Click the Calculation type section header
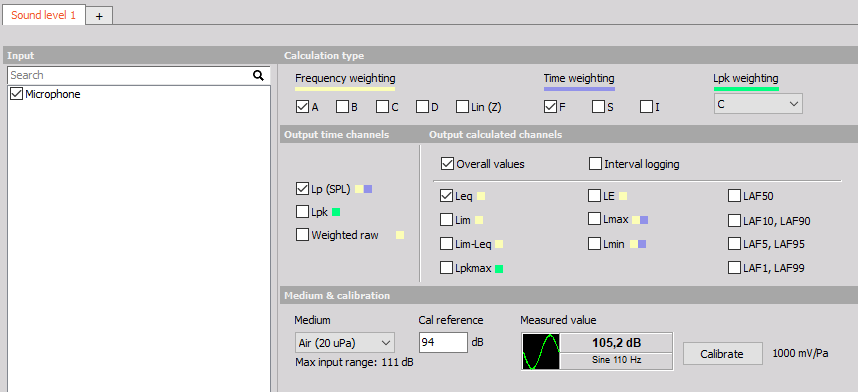The height and width of the screenshot is (392, 858). point(569,55)
